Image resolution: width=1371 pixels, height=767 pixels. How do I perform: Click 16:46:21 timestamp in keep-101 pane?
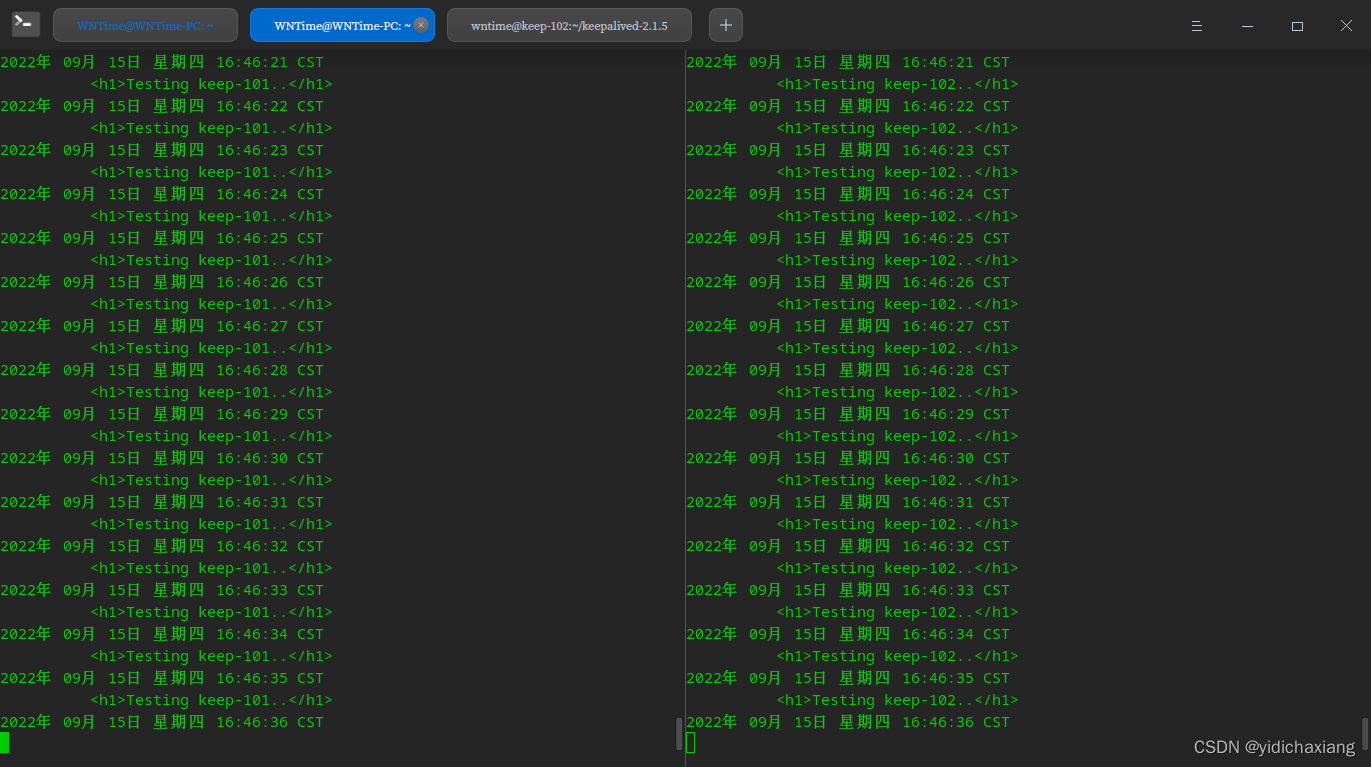coord(252,62)
